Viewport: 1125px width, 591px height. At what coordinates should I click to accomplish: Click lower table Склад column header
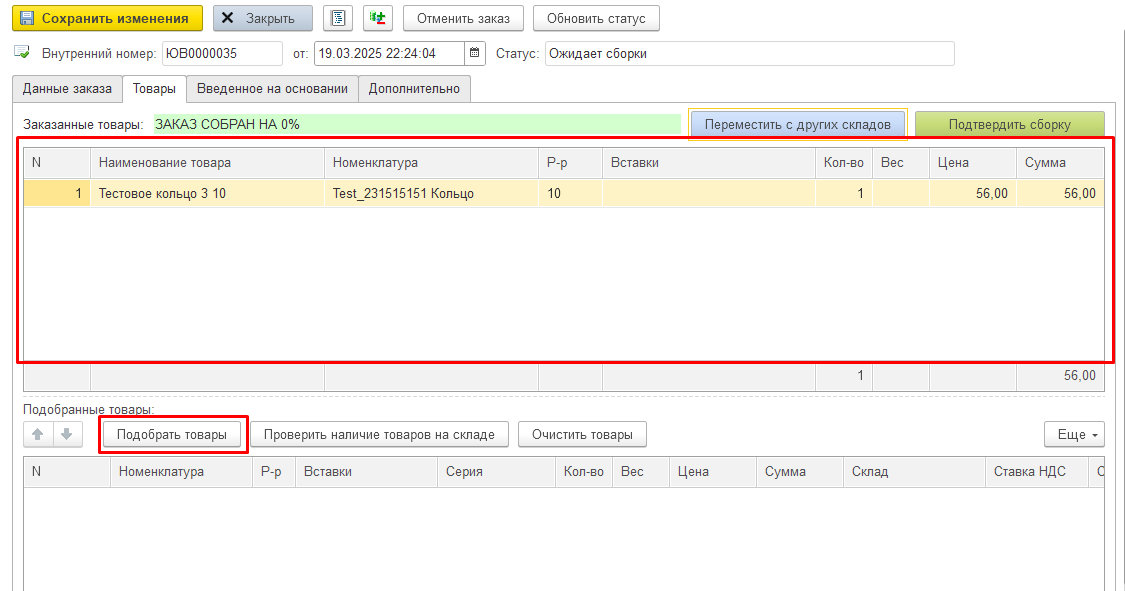coord(914,472)
